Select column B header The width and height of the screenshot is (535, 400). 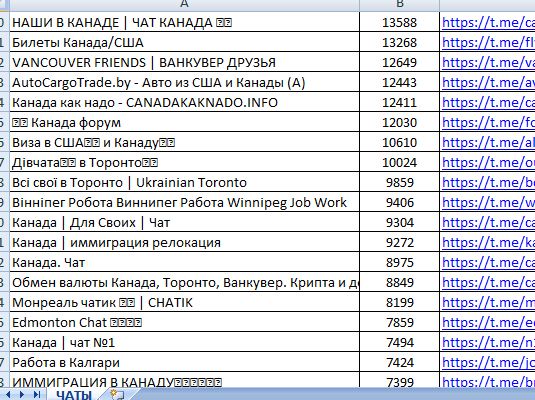click(400, 5)
